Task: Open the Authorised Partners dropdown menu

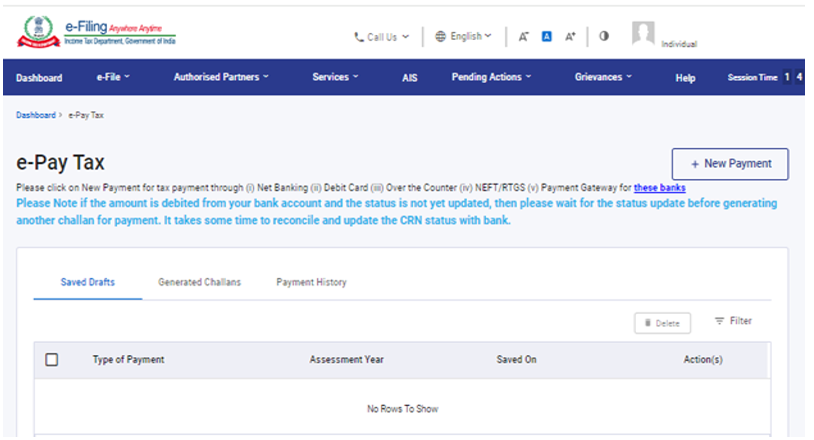Action: click(221, 77)
